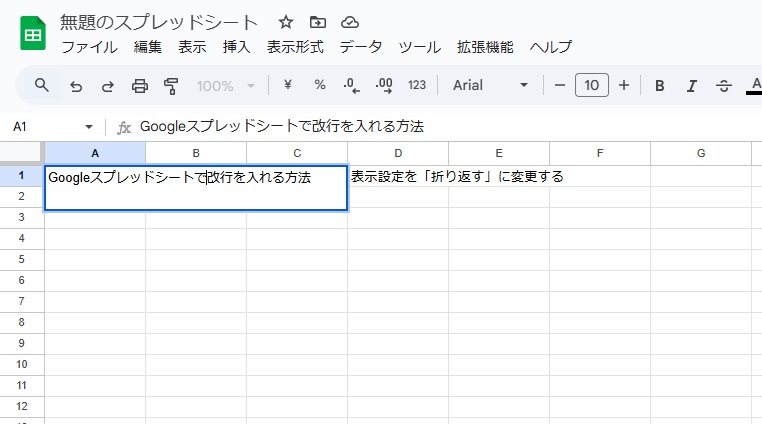This screenshot has width=762, height=424.
Task: Click the fx function icon
Action: pos(124,127)
